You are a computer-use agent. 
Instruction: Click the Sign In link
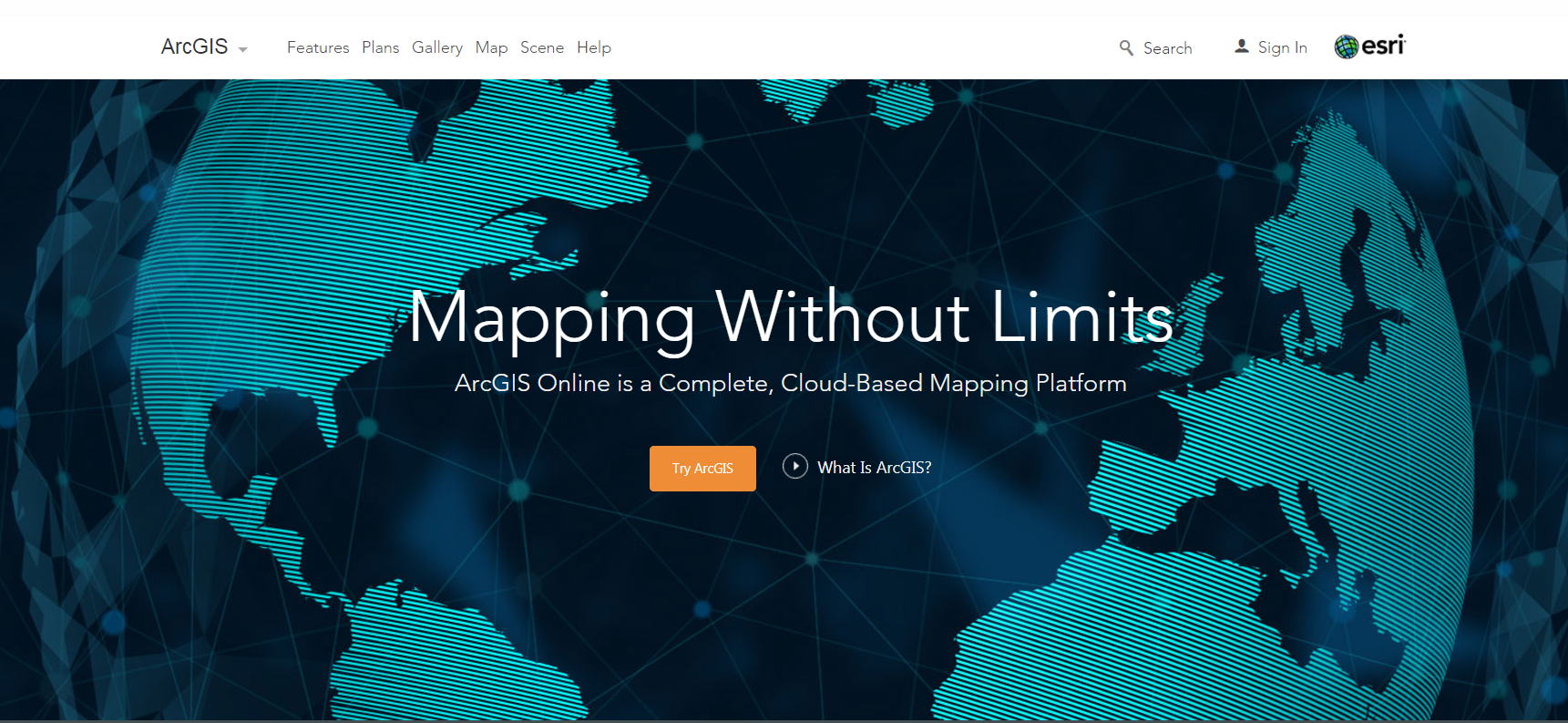[1282, 47]
